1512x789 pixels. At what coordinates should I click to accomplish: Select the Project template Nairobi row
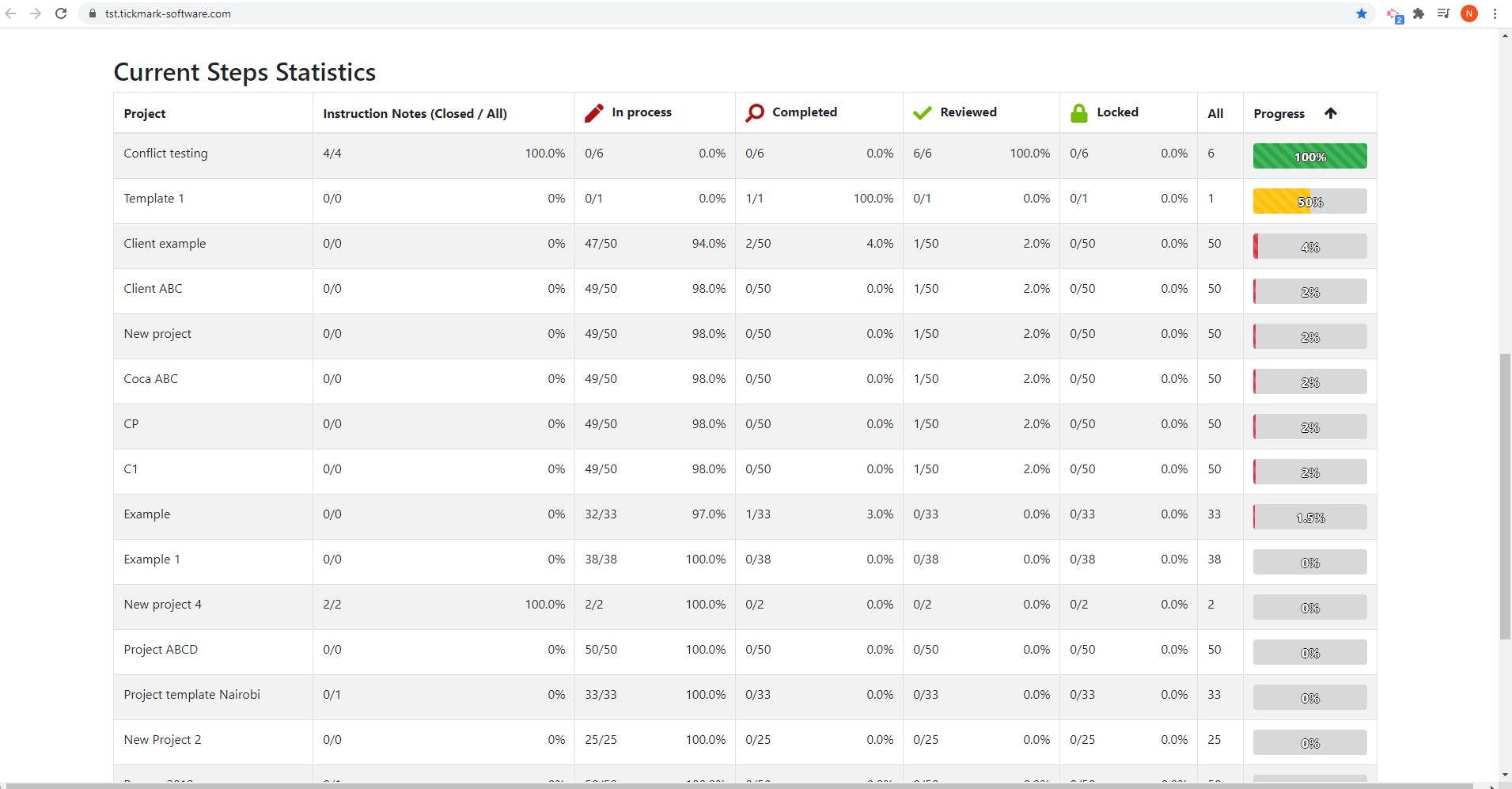(191, 695)
